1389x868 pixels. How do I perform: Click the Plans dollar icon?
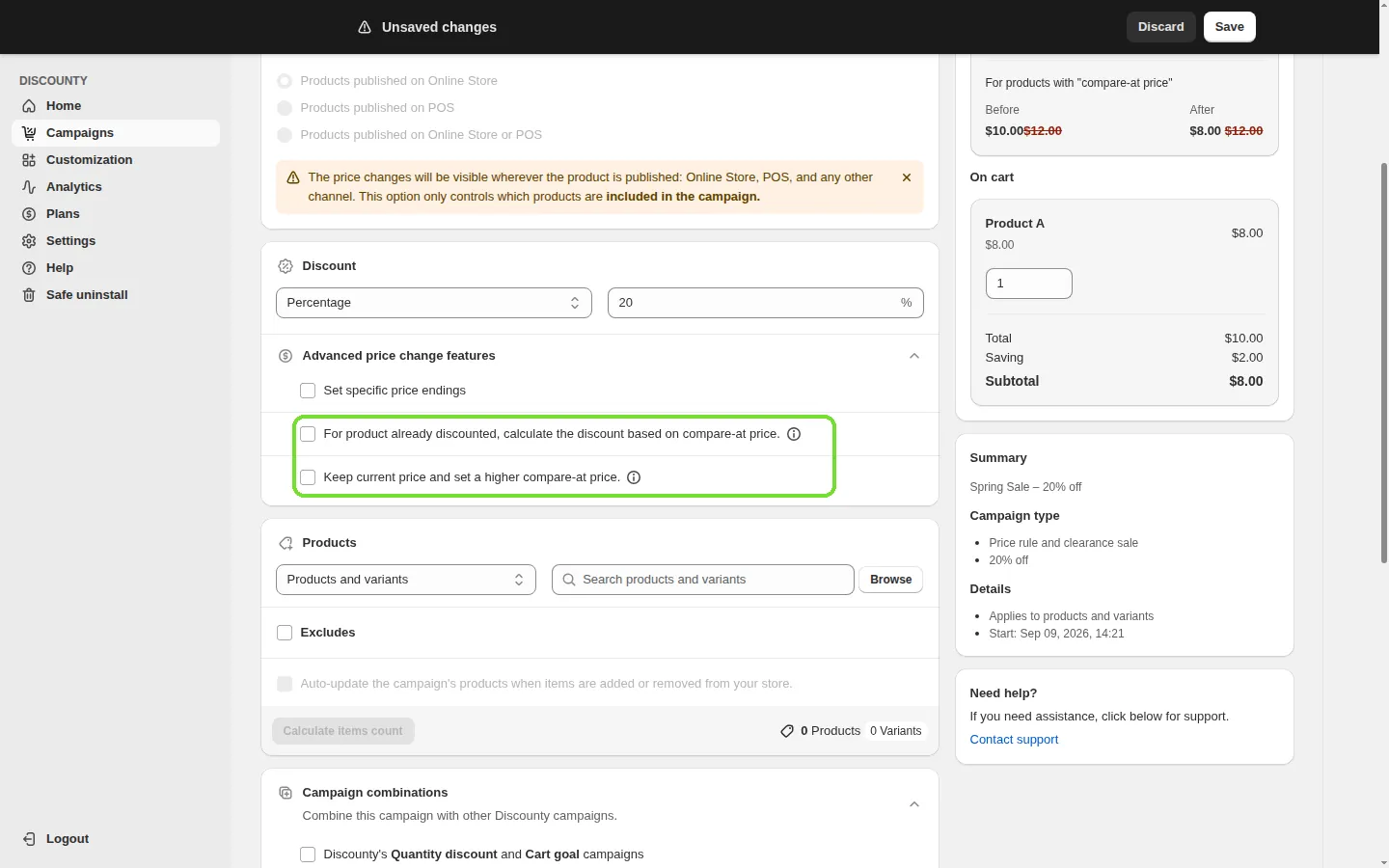click(29, 214)
